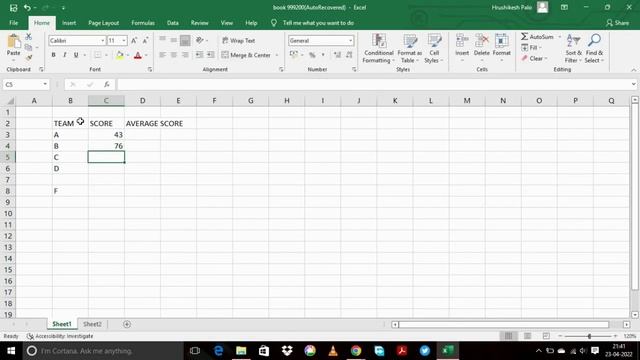Switch to the Data tab
Viewport: 640px width, 360px height.
(x=173, y=23)
